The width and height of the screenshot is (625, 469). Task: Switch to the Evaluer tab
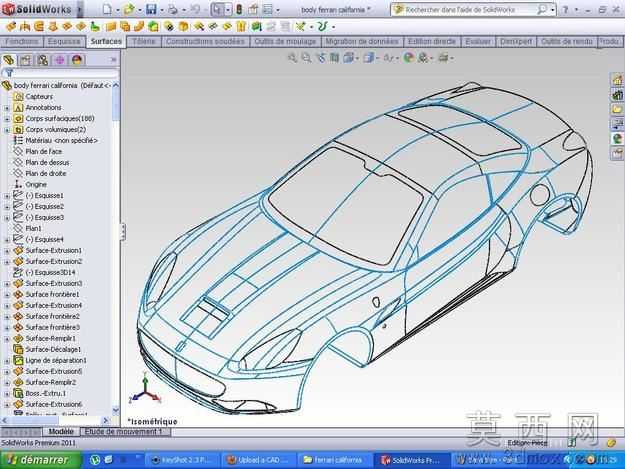tap(478, 41)
